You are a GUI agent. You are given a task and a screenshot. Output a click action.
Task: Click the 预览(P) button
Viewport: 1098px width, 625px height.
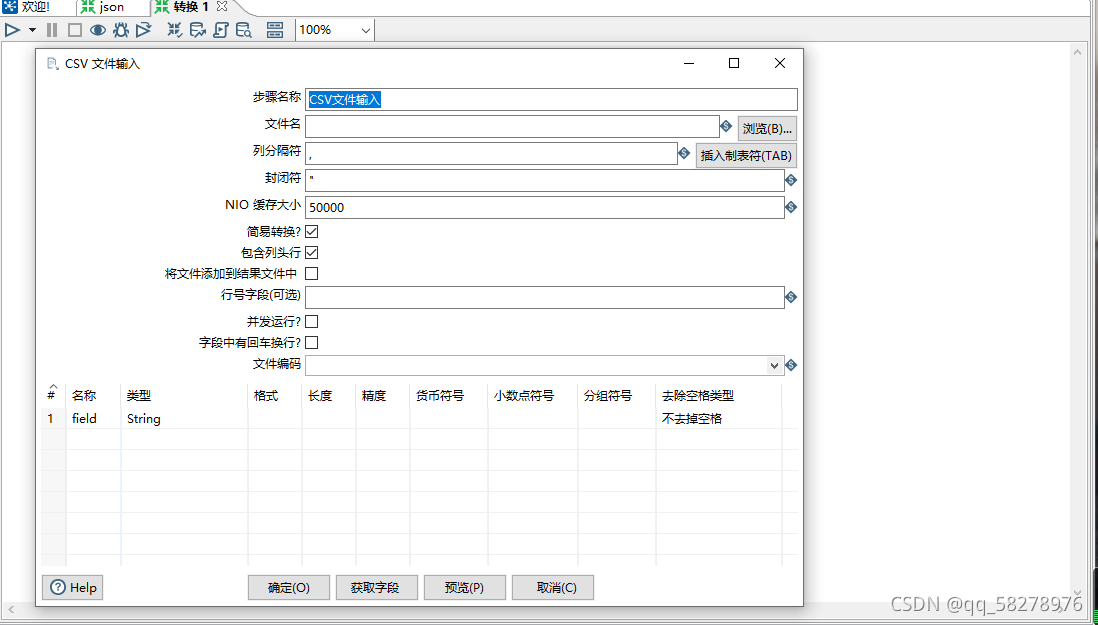coord(464,587)
